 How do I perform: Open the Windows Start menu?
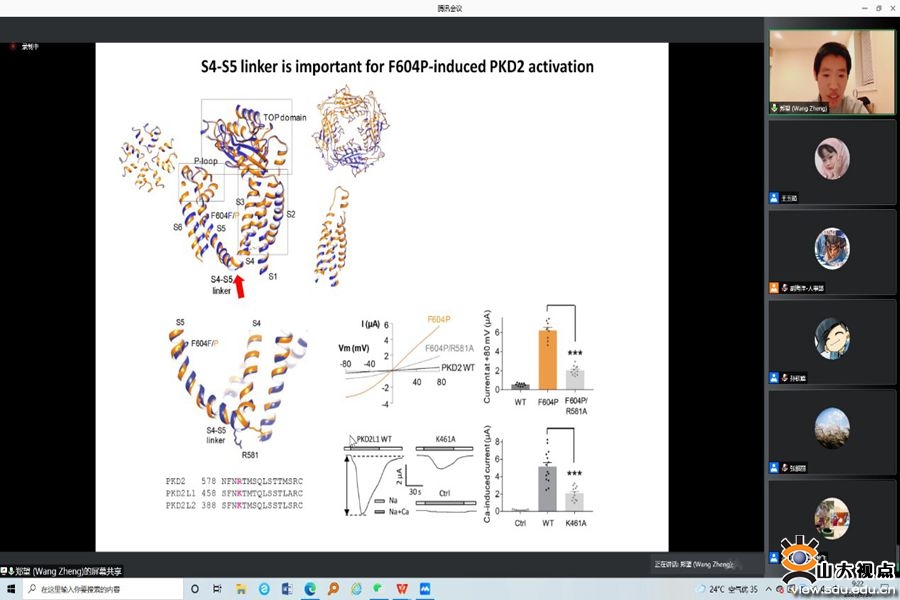tap(11, 589)
